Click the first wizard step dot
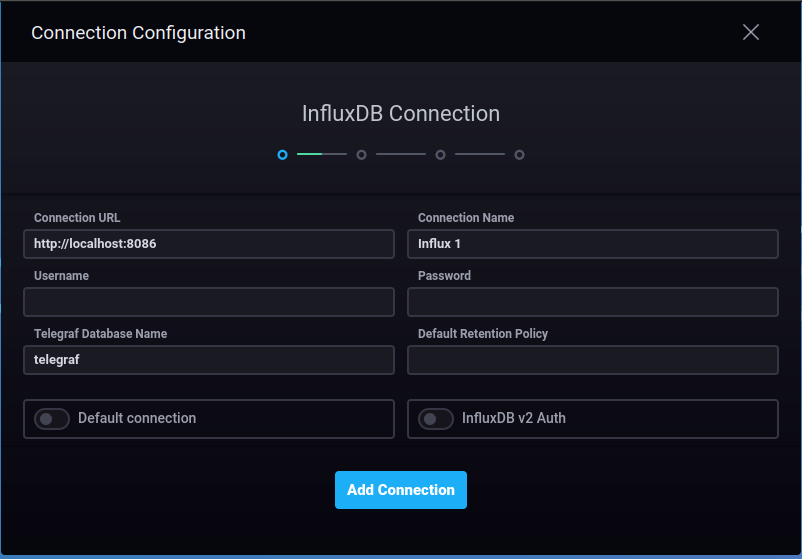 pos(282,154)
